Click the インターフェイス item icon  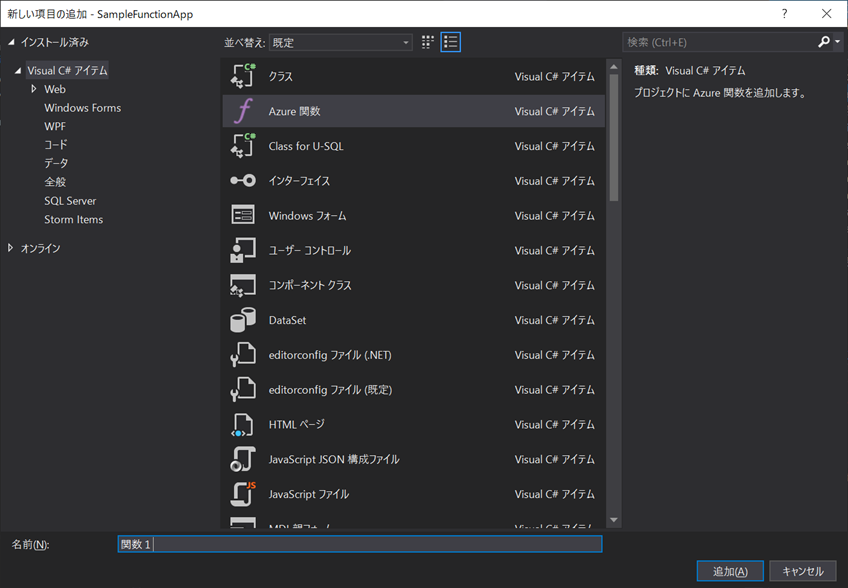pyautogui.click(x=243, y=181)
